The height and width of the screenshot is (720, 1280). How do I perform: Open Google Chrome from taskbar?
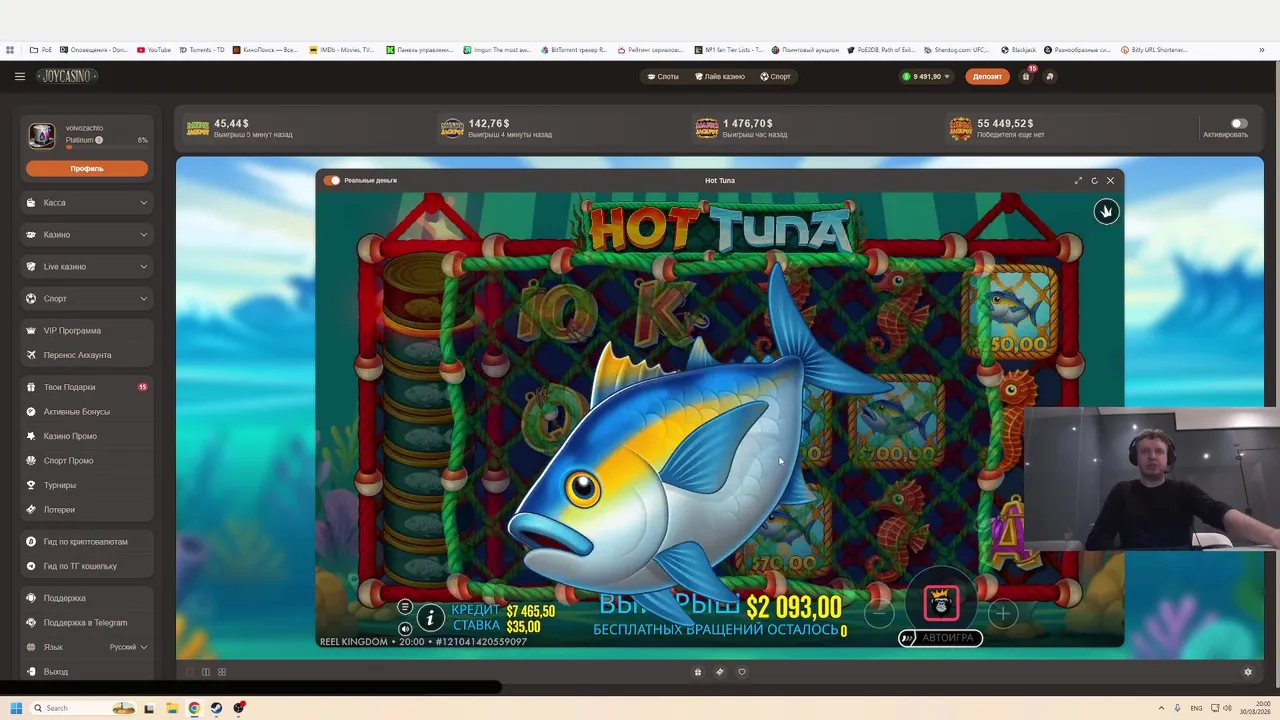[x=194, y=708]
